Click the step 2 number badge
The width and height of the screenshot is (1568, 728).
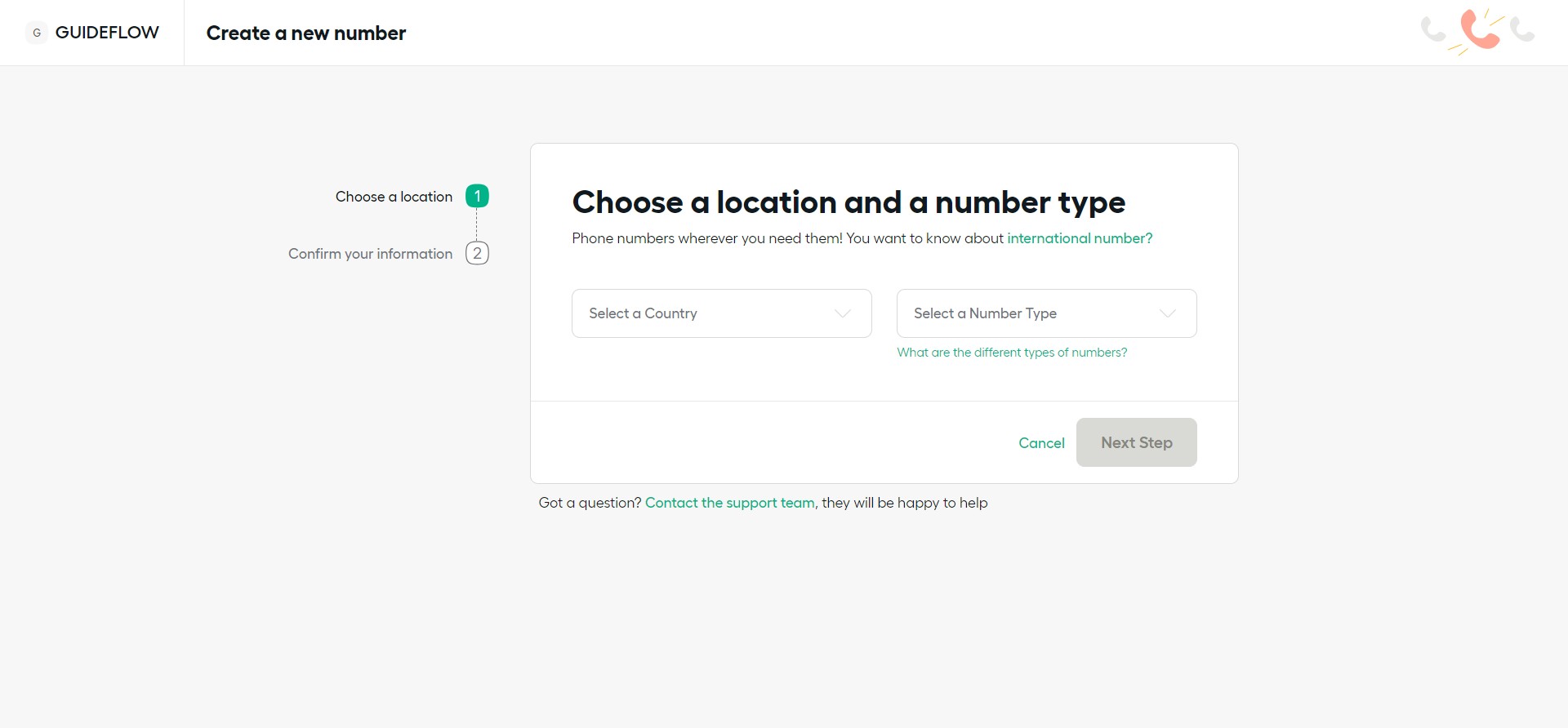click(477, 253)
